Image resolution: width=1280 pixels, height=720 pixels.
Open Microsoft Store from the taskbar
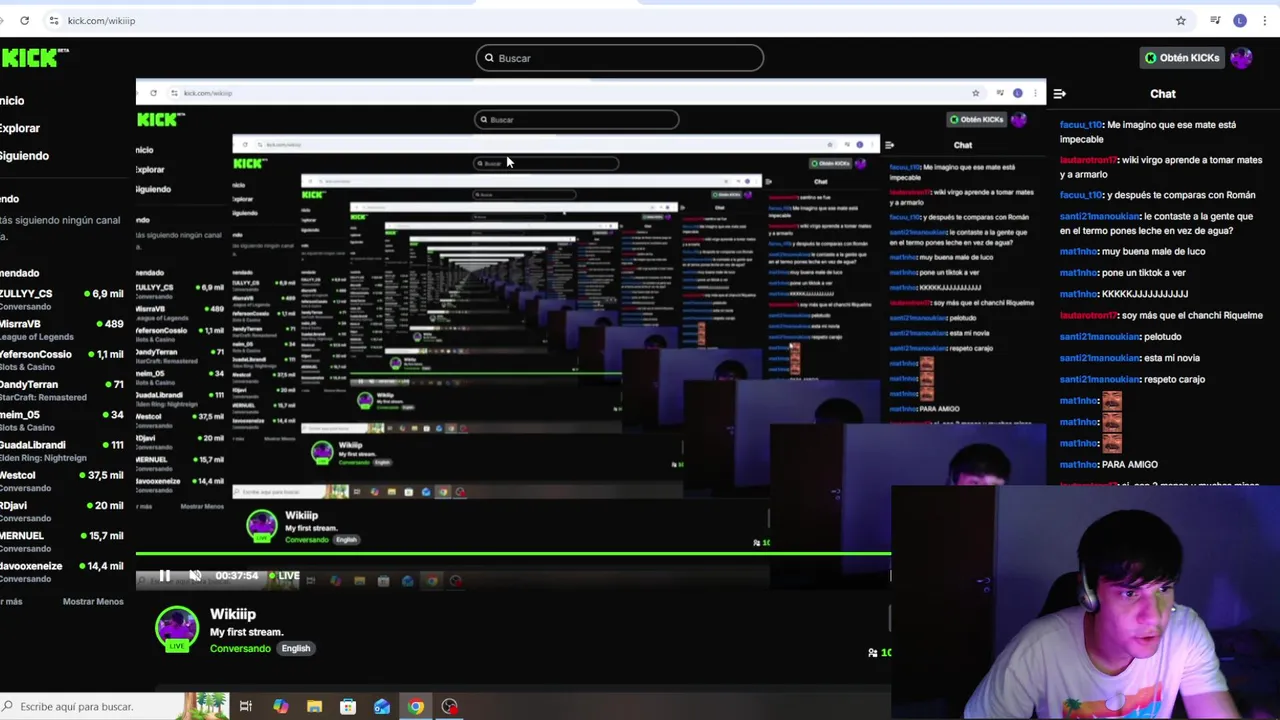(x=348, y=707)
